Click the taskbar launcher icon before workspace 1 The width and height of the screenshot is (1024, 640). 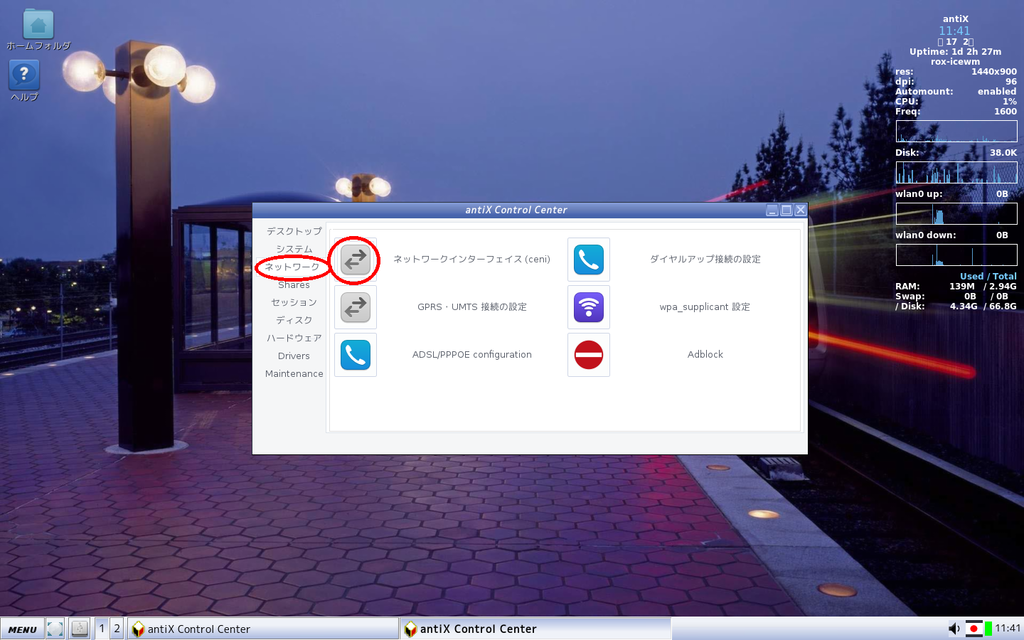click(80, 629)
